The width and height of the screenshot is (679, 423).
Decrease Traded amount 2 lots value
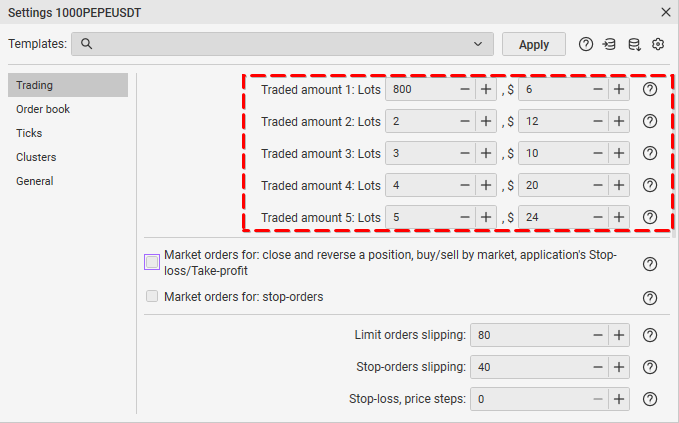coord(465,121)
